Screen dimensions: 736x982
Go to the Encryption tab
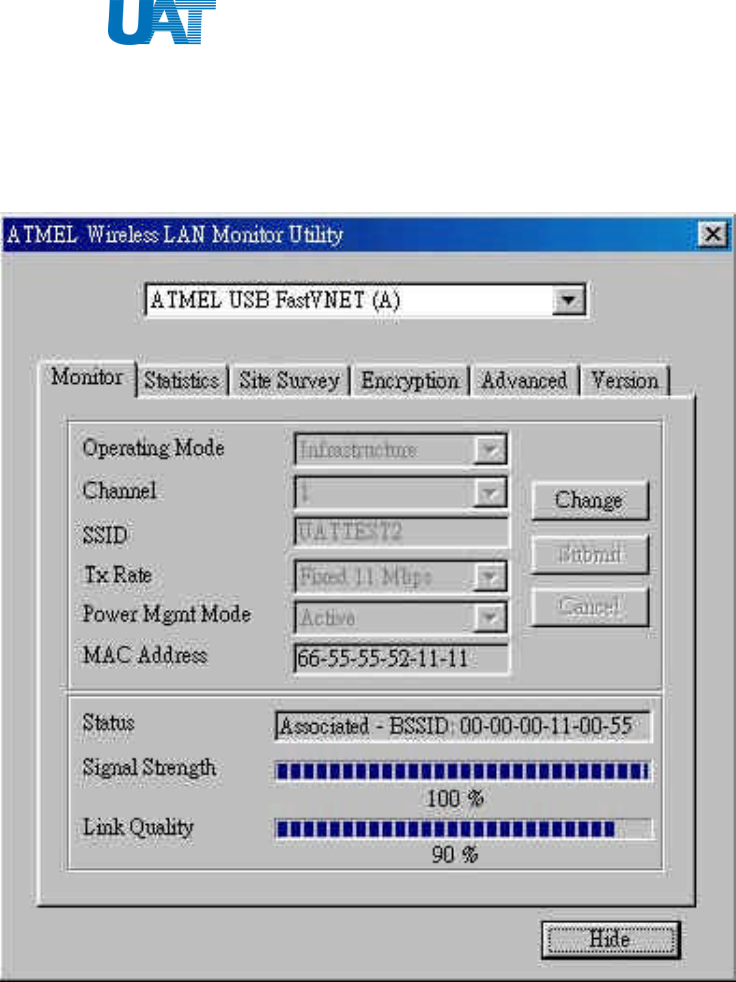click(x=410, y=381)
